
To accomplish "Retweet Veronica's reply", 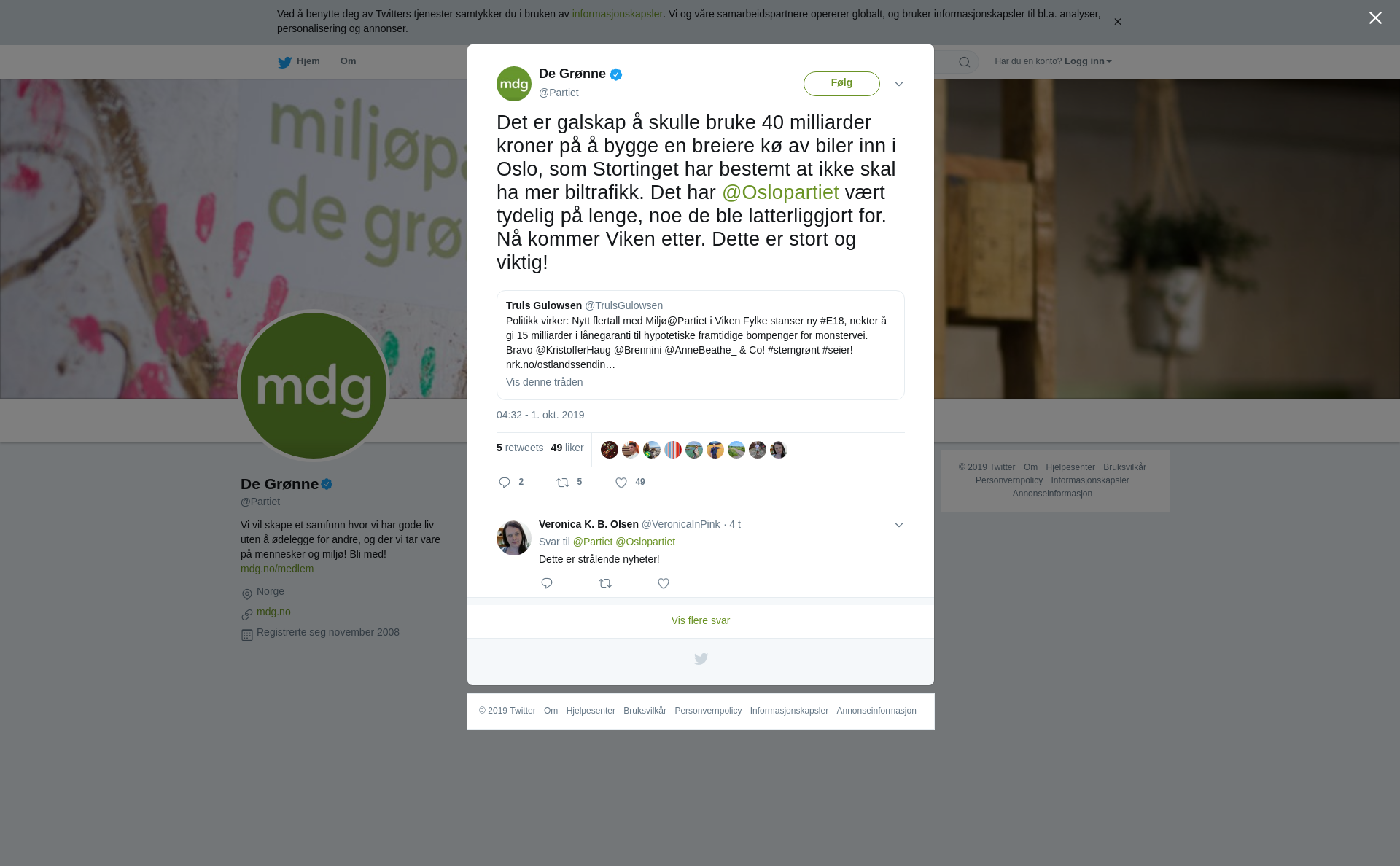I will (605, 583).
